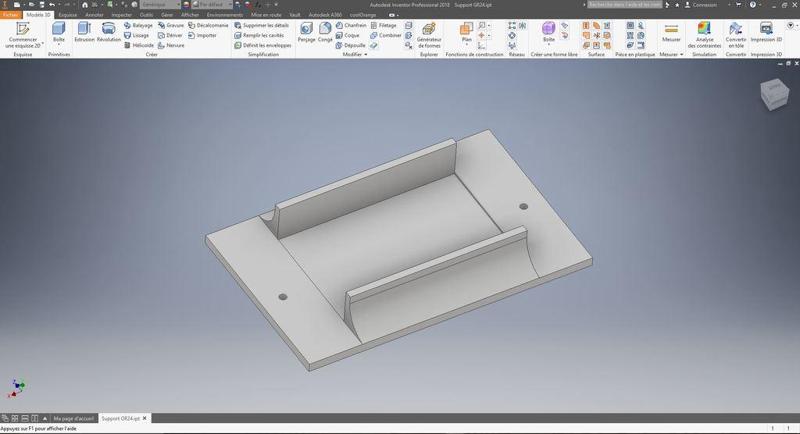
Task: Select the Perçage hole tool
Action: point(306,32)
